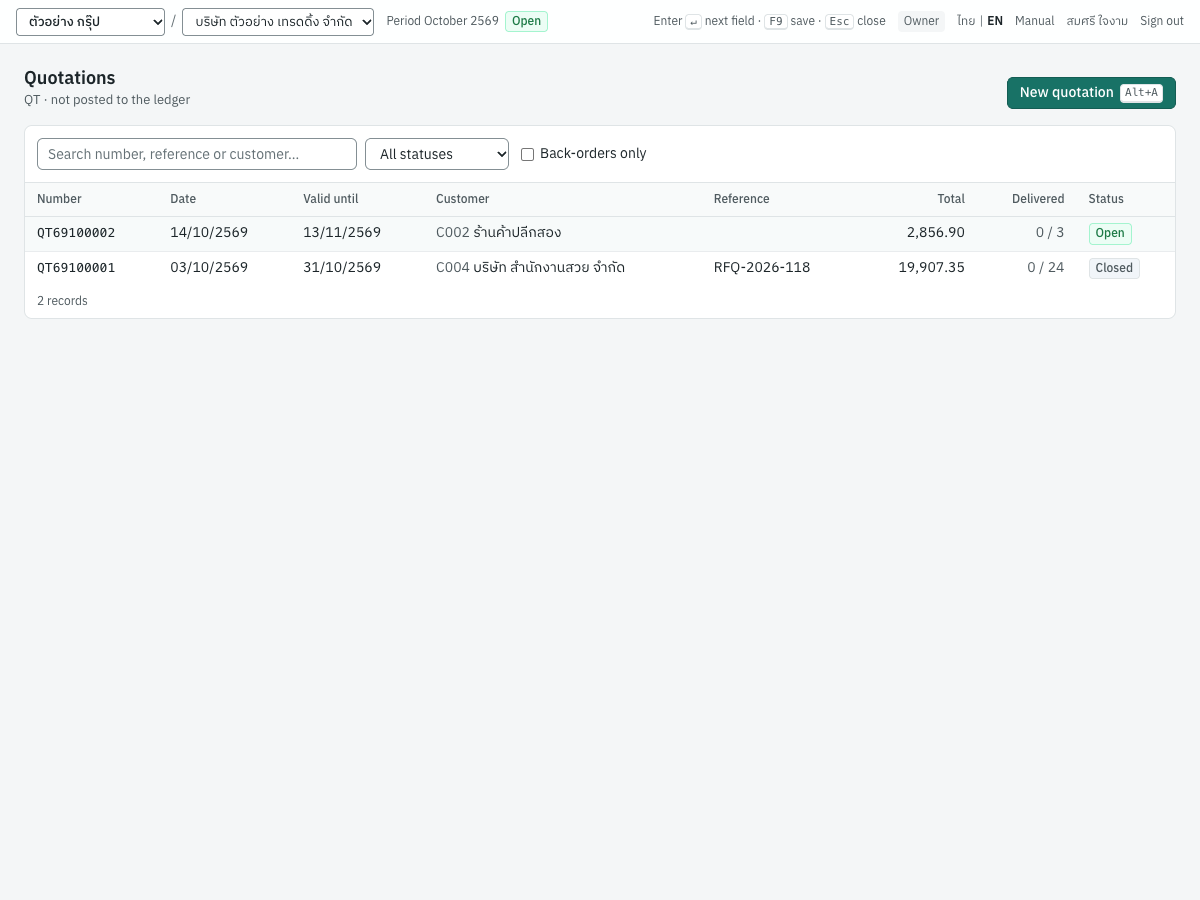Switch language to EN
This screenshot has width=1200, height=900.
point(995,21)
